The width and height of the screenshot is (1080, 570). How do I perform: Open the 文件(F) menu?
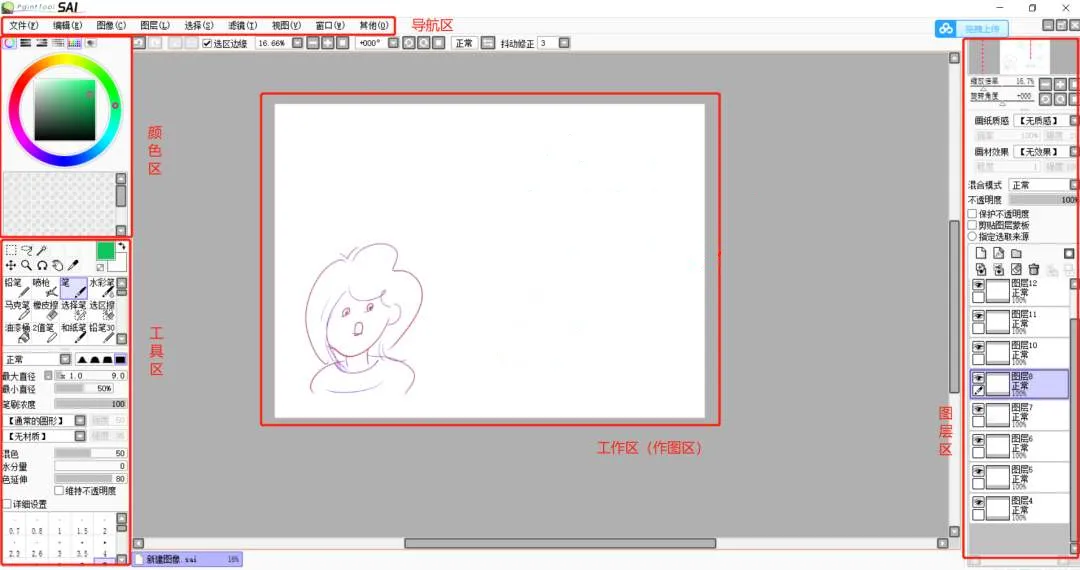pos(24,24)
